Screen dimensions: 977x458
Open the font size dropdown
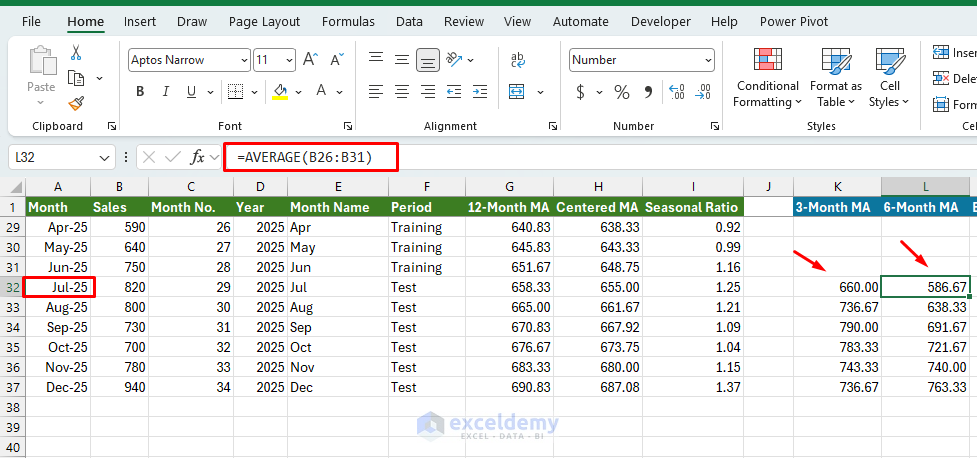[x=289, y=60]
